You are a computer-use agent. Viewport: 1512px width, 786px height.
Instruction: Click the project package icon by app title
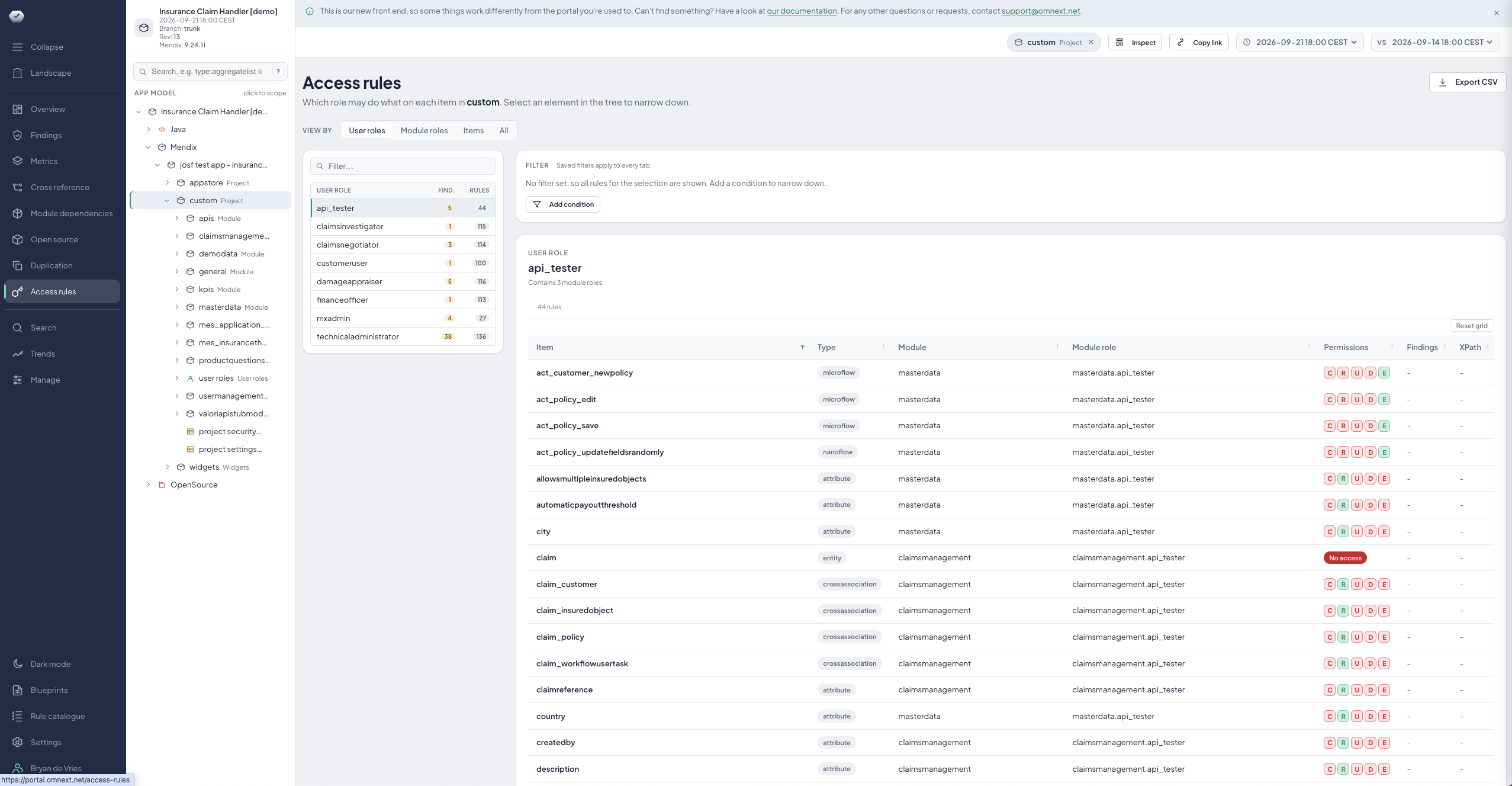pyautogui.click(x=144, y=28)
